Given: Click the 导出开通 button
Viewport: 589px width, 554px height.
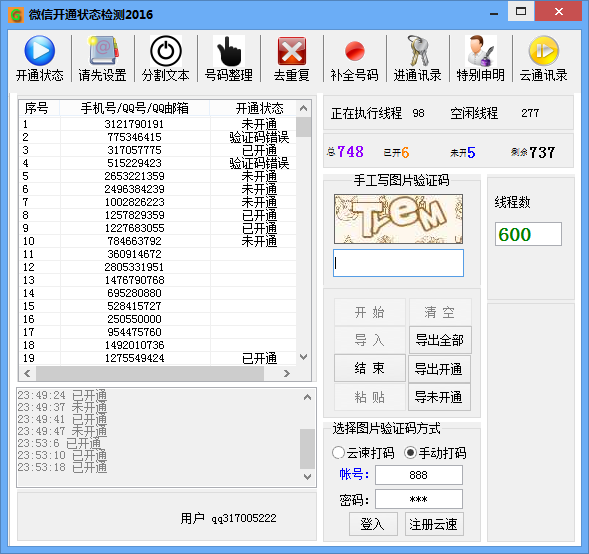Looking at the screenshot, I should [x=439, y=369].
